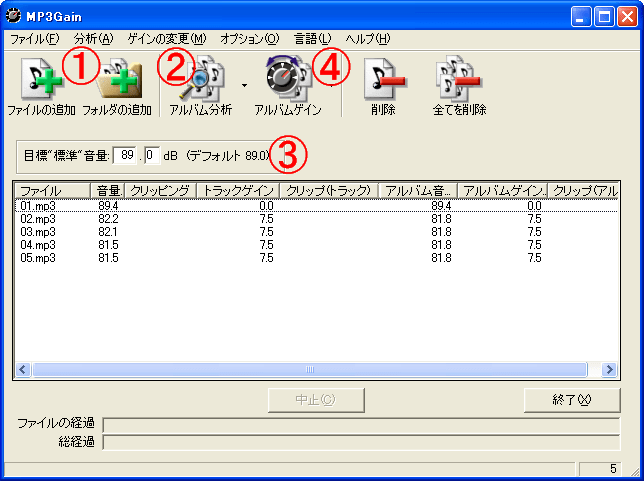Apply アルバムゲイン (Album Gain) toolbar icon
This screenshot has height=481, width=644.
pyautogui.click(x=287, y=80)
